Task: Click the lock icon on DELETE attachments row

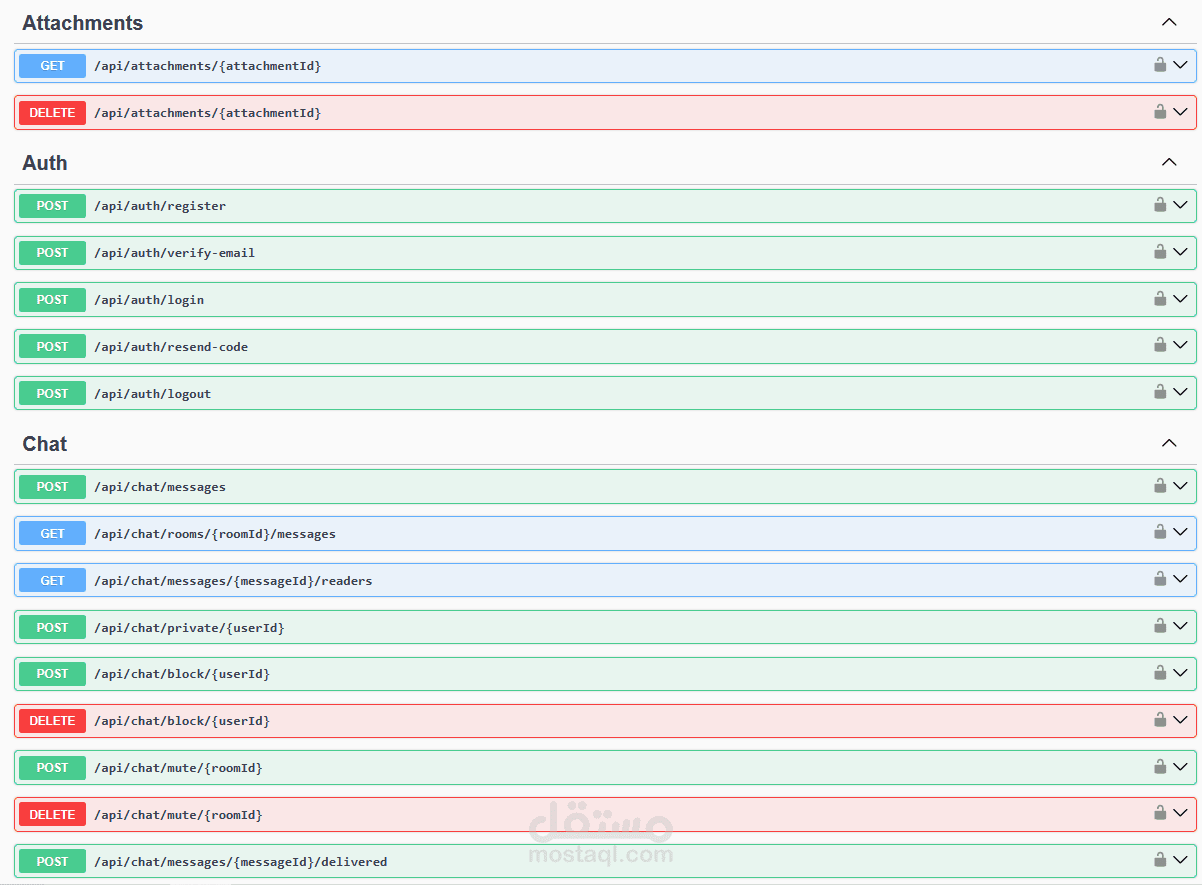Action: [1160, 112]
